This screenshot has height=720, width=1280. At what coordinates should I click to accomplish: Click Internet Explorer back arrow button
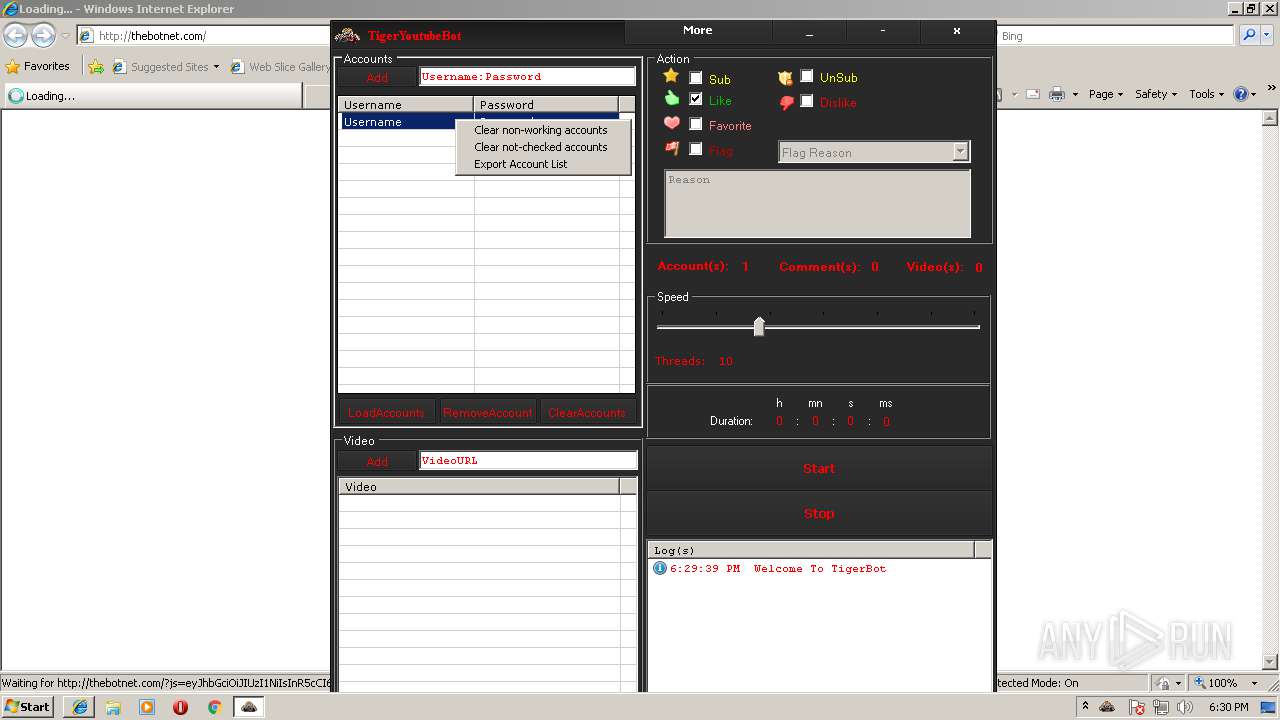pos(16,36)
